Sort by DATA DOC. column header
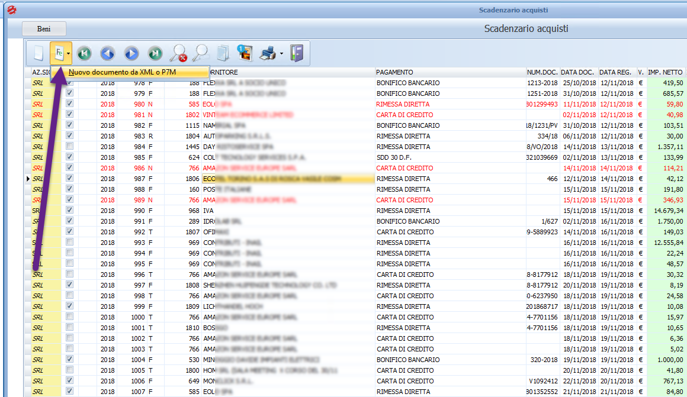The image size is (687, 397). point(578,72)
